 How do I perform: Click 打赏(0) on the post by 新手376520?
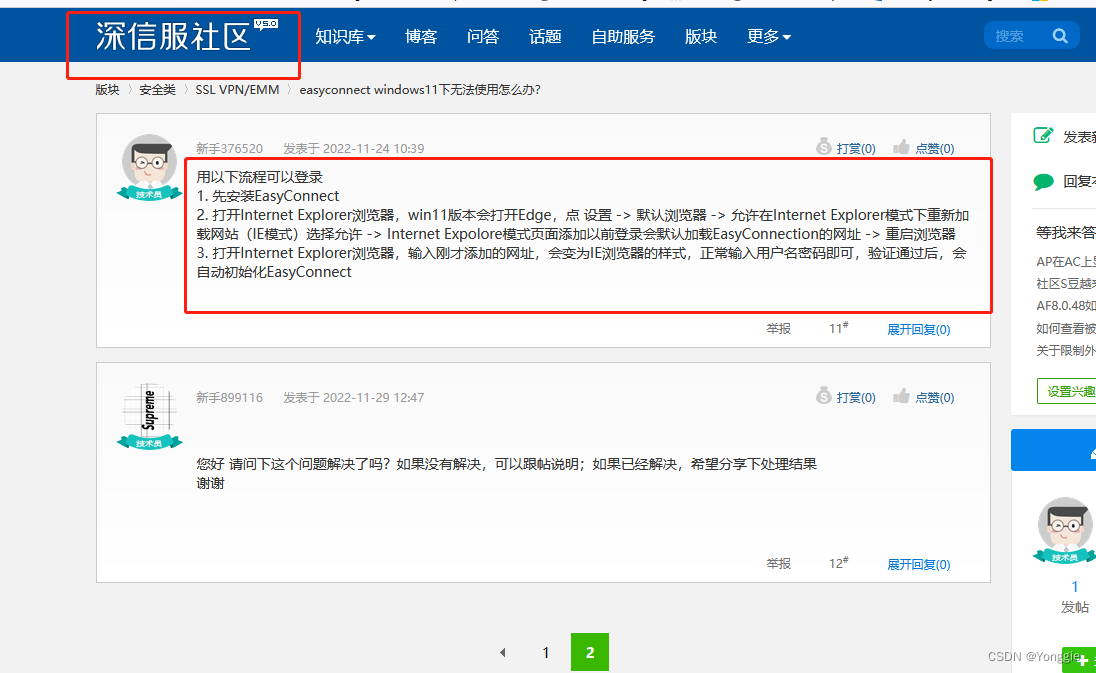(x=856, y=148)
